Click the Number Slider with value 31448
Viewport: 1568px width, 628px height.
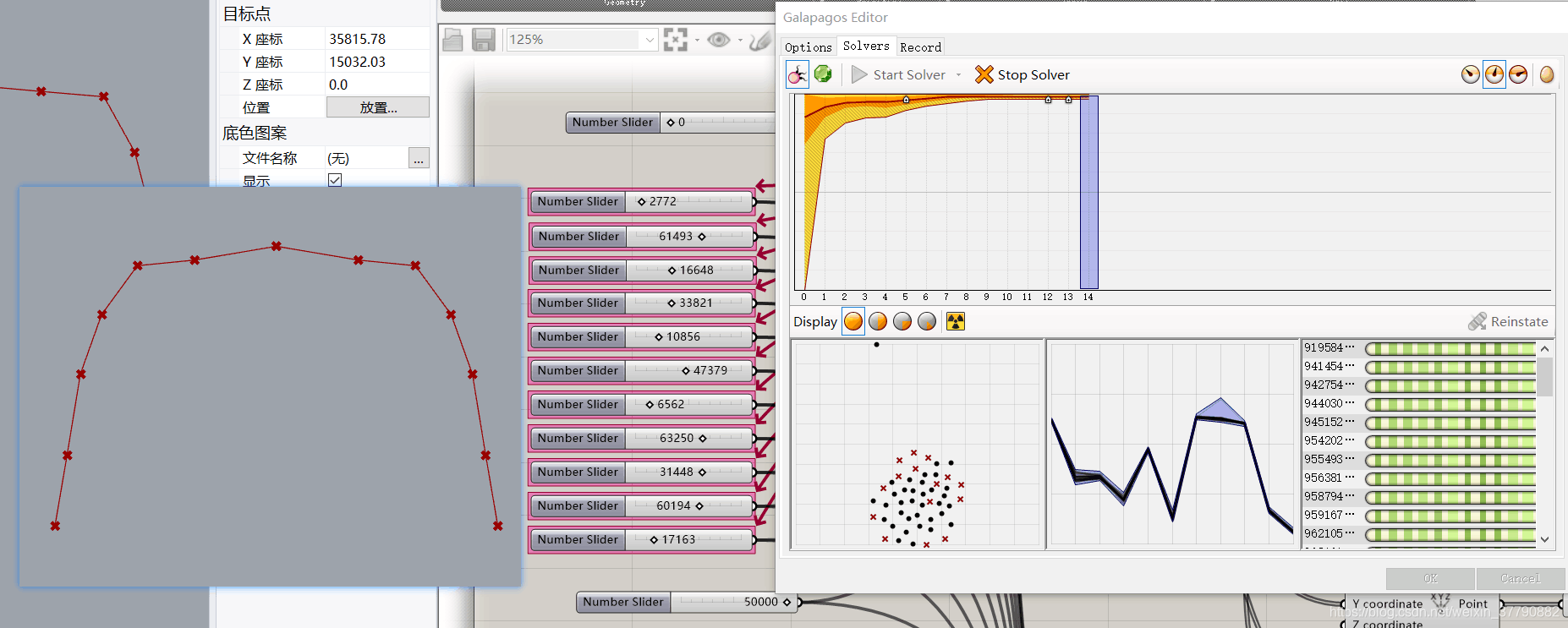(x=642, y=472)
